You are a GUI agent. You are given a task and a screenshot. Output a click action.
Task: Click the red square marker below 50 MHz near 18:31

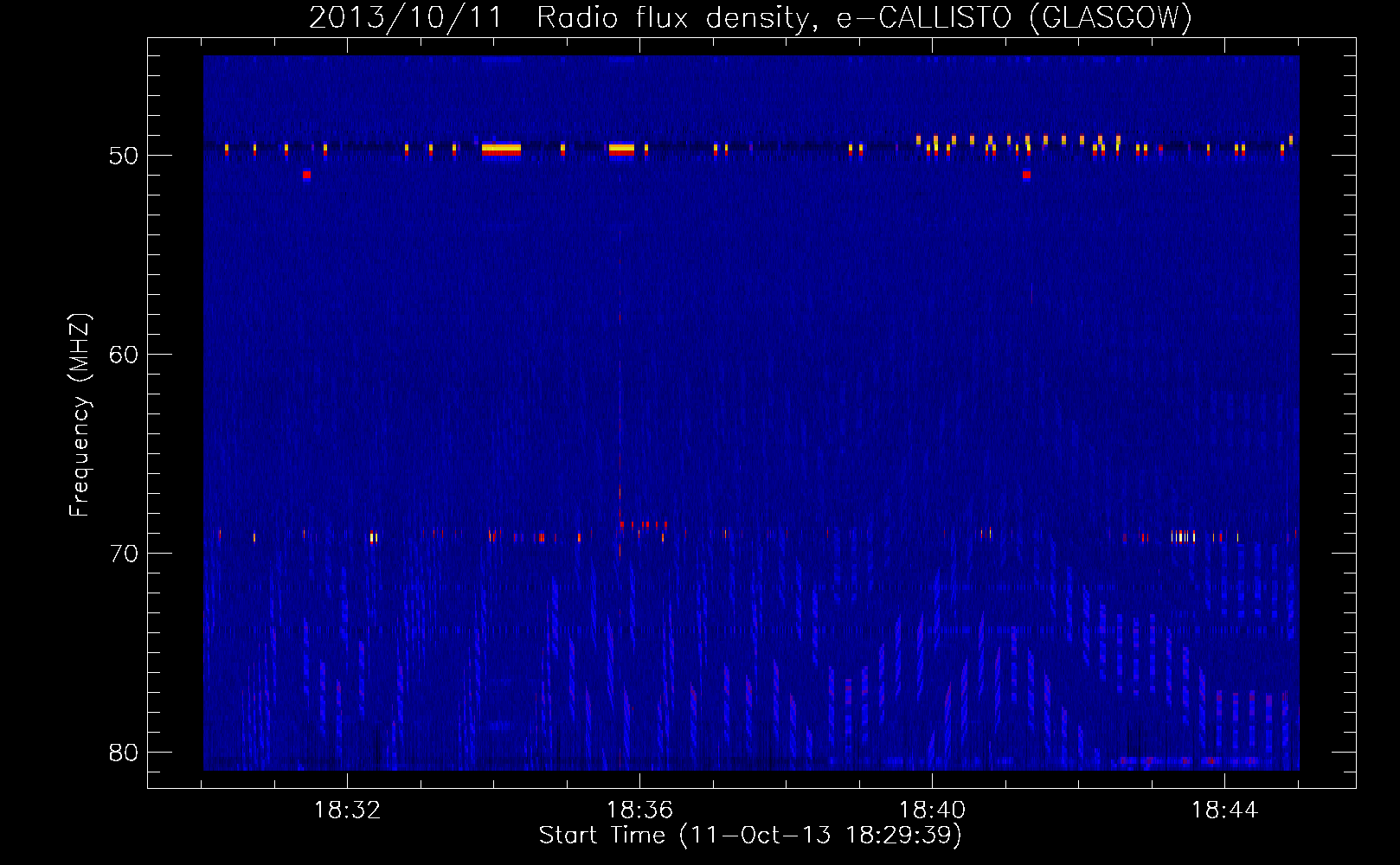[306, 175]
